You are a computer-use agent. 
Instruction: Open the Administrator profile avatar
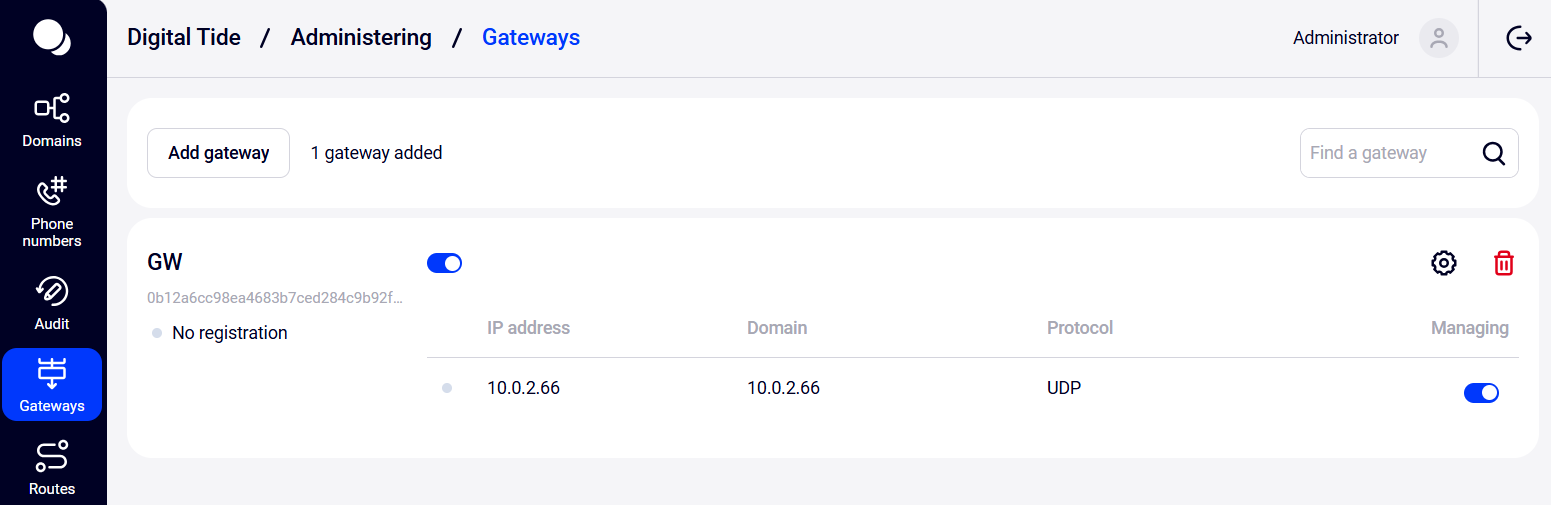click(x=1438, y=38)
